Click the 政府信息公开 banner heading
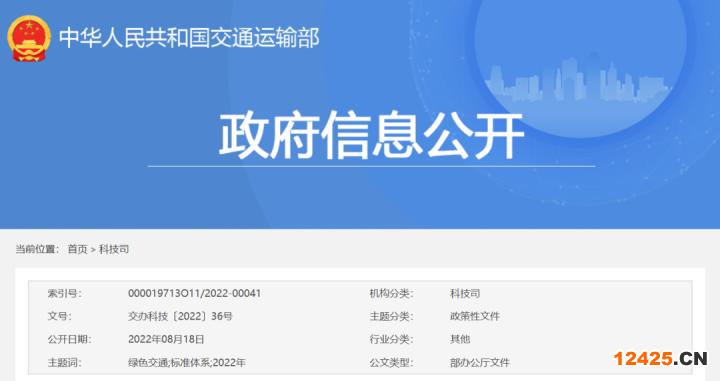This screenshot has height=381, width=720. pyautogui.click(x=371, y=135)
